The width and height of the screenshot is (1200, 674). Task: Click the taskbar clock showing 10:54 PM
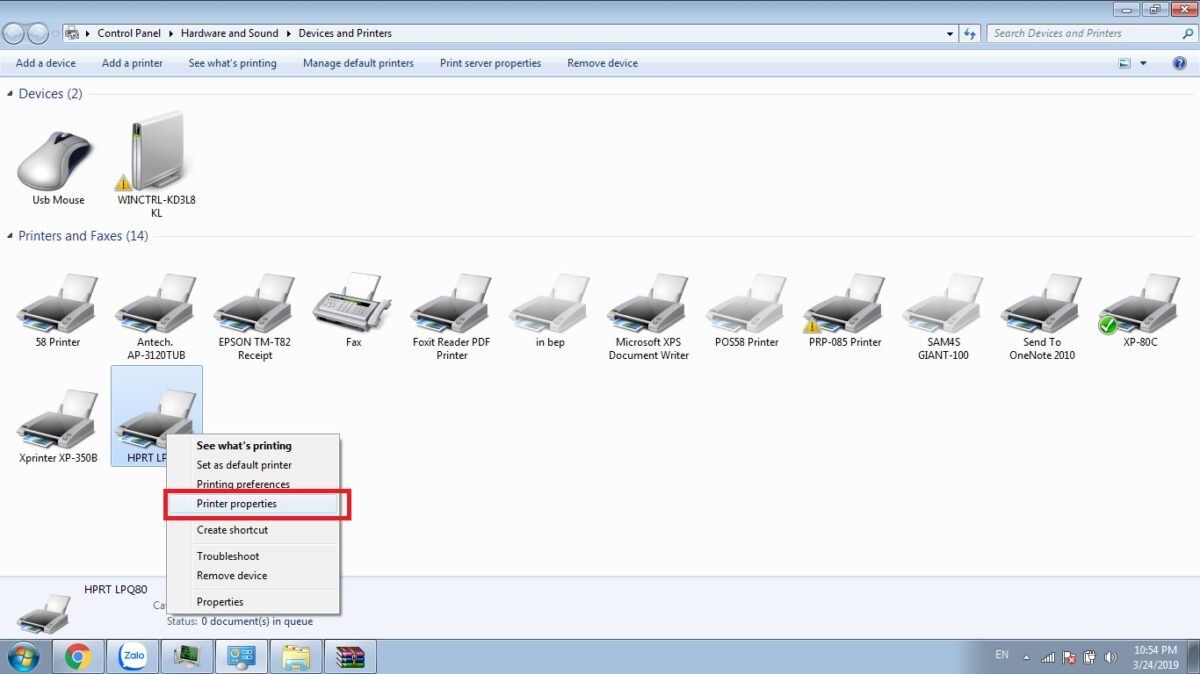(x=1155, y=656)
